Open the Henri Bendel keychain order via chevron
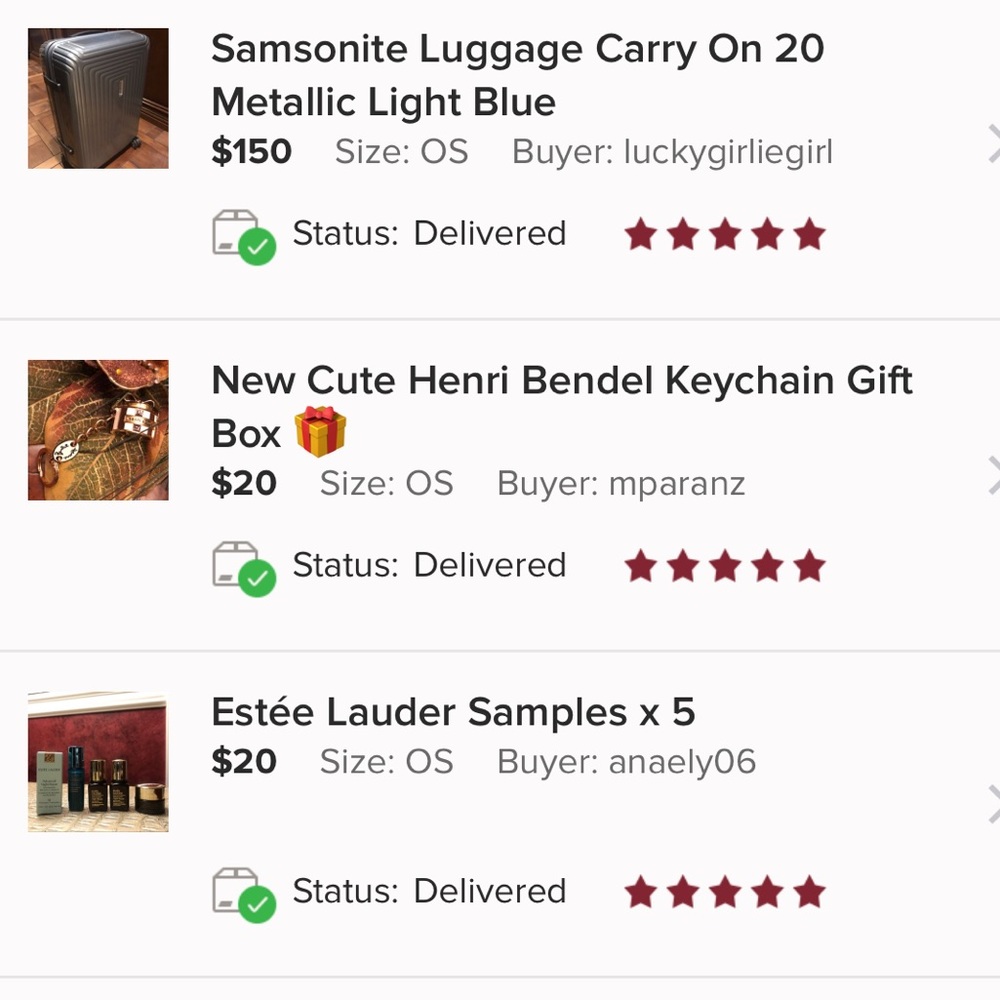This screenshot has width=1000, height=1000. coord(994,476)
